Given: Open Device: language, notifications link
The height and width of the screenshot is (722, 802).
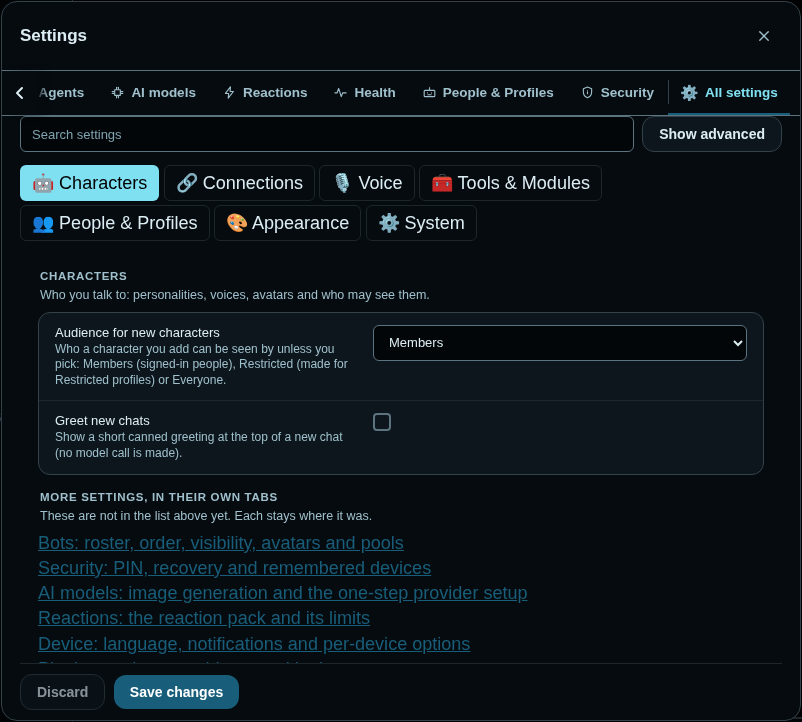Looking at the screenshot, I should [254, 644].
